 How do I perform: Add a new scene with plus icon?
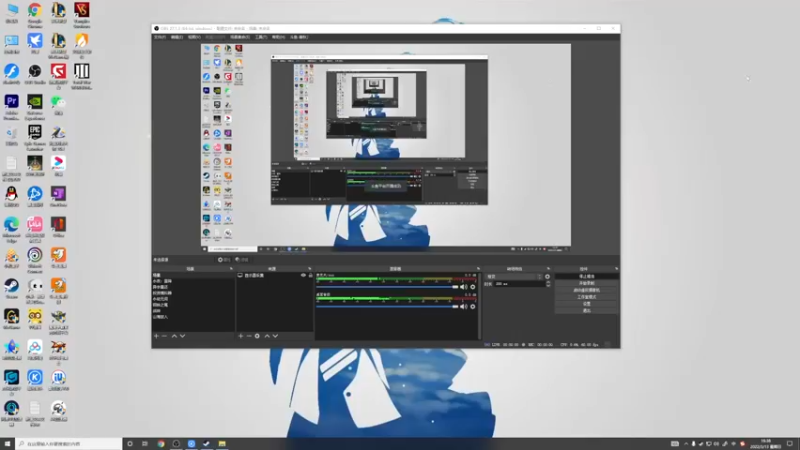pos(156,336)
